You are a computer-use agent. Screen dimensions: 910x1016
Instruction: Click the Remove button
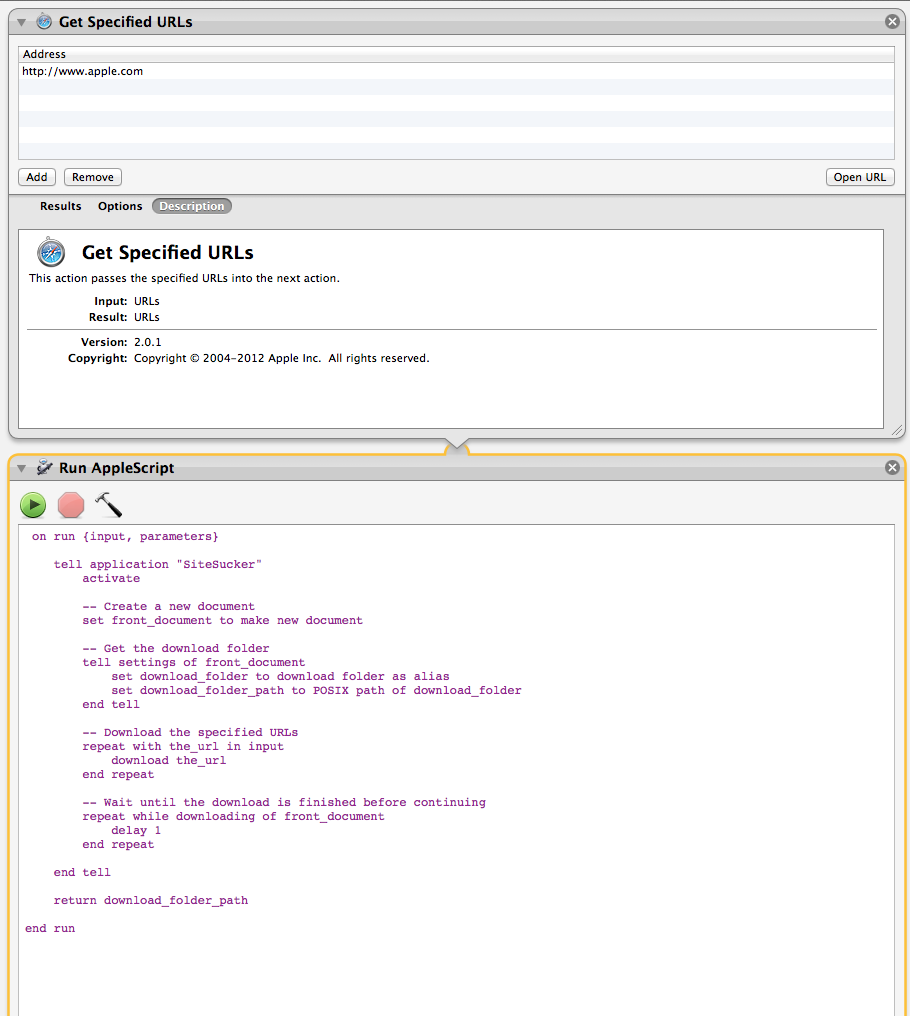pos(93,177)
